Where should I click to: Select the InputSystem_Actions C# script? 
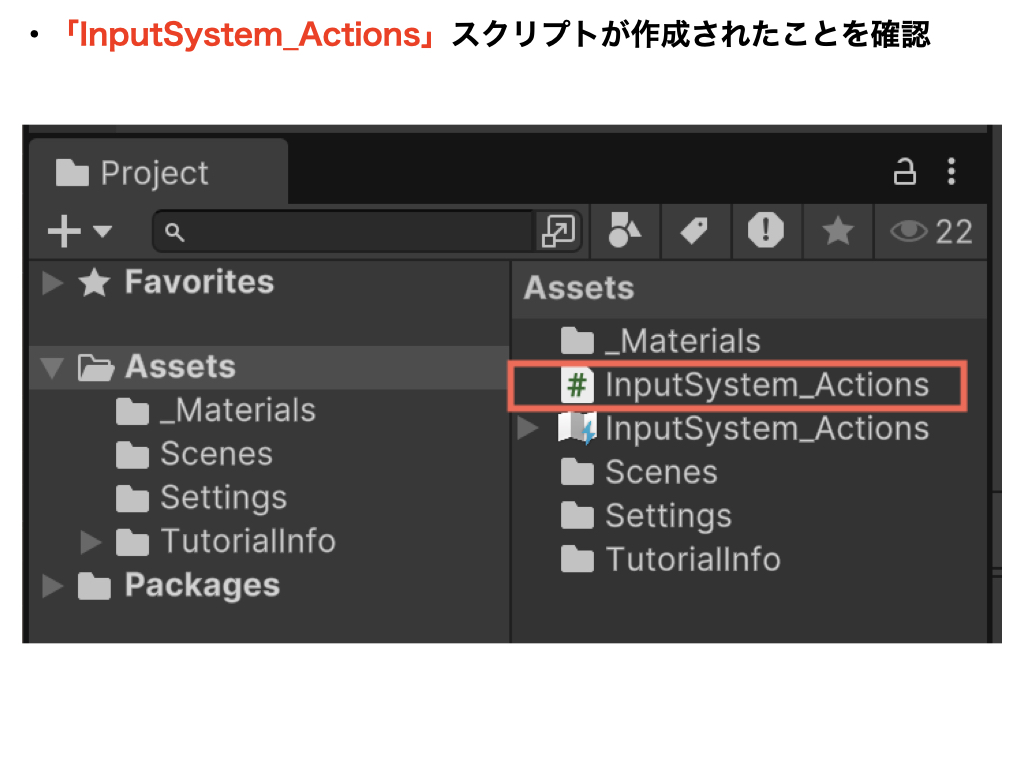point(765,386)
